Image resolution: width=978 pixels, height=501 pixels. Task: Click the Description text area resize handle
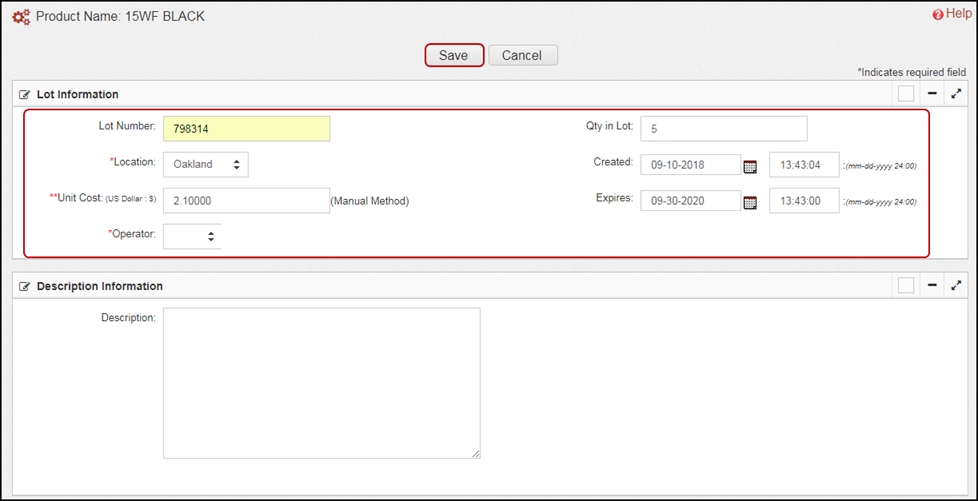point(476,454)
